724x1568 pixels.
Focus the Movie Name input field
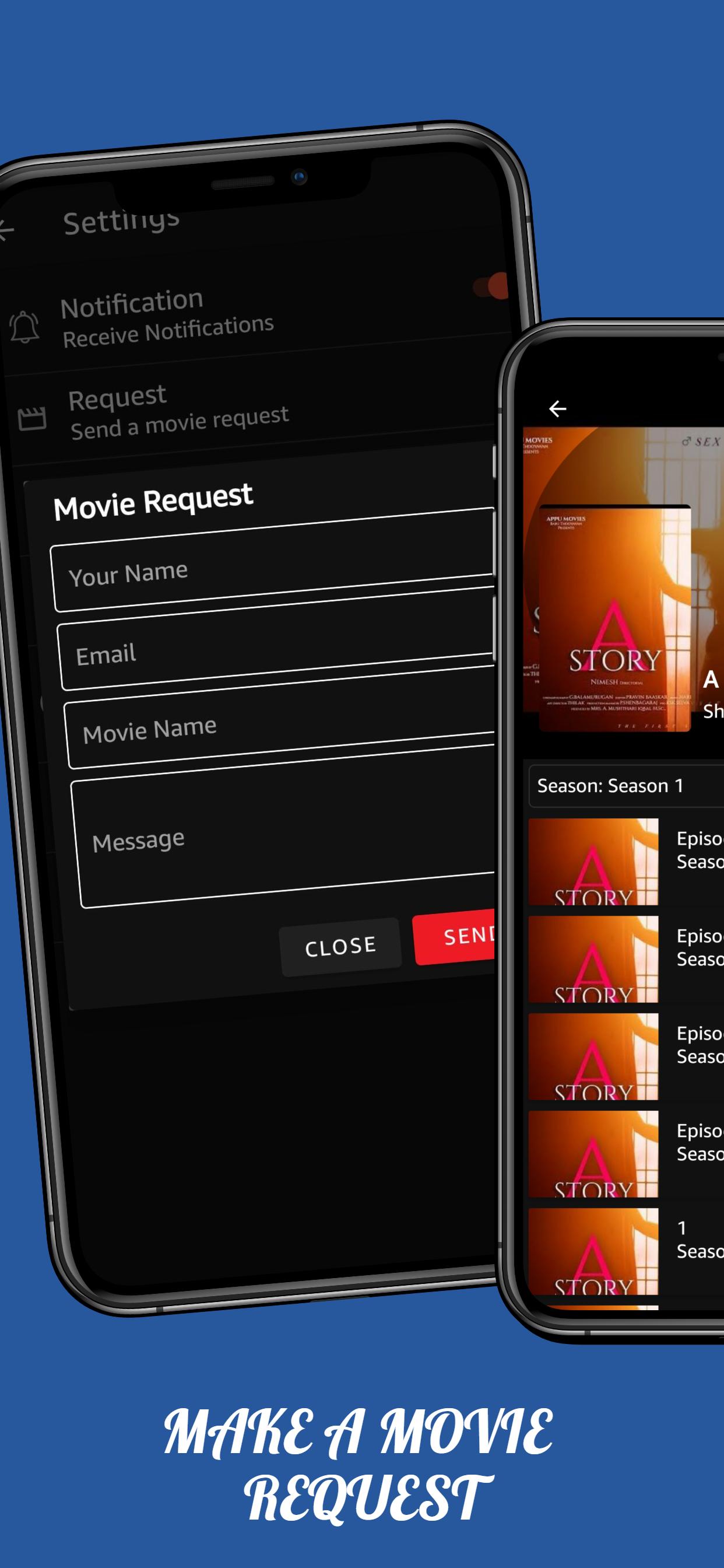click(280, 717)
